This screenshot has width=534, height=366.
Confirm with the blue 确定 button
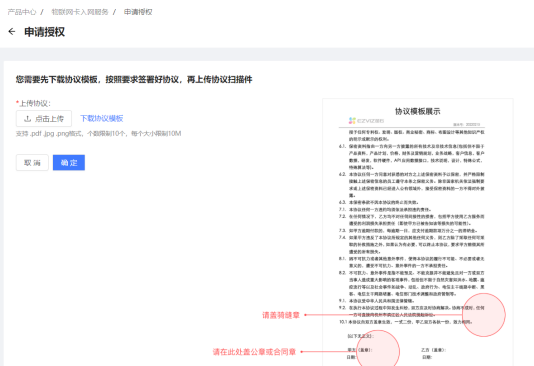(x=69, y=163)
